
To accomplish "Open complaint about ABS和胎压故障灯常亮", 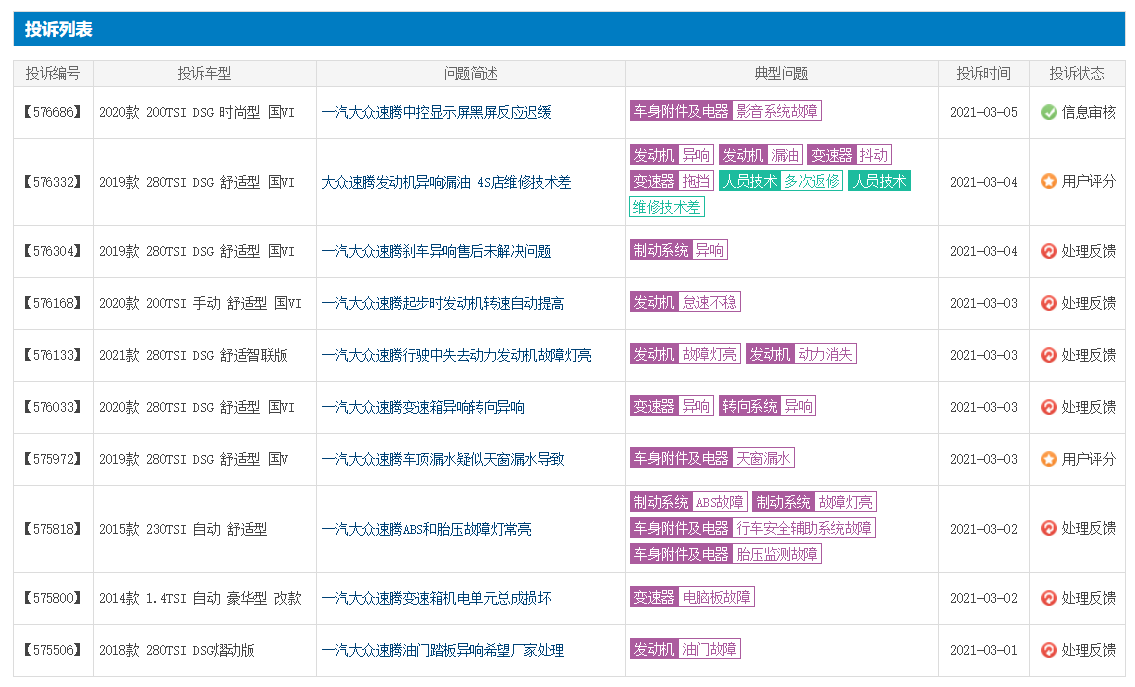I will [x=426, y=529].
